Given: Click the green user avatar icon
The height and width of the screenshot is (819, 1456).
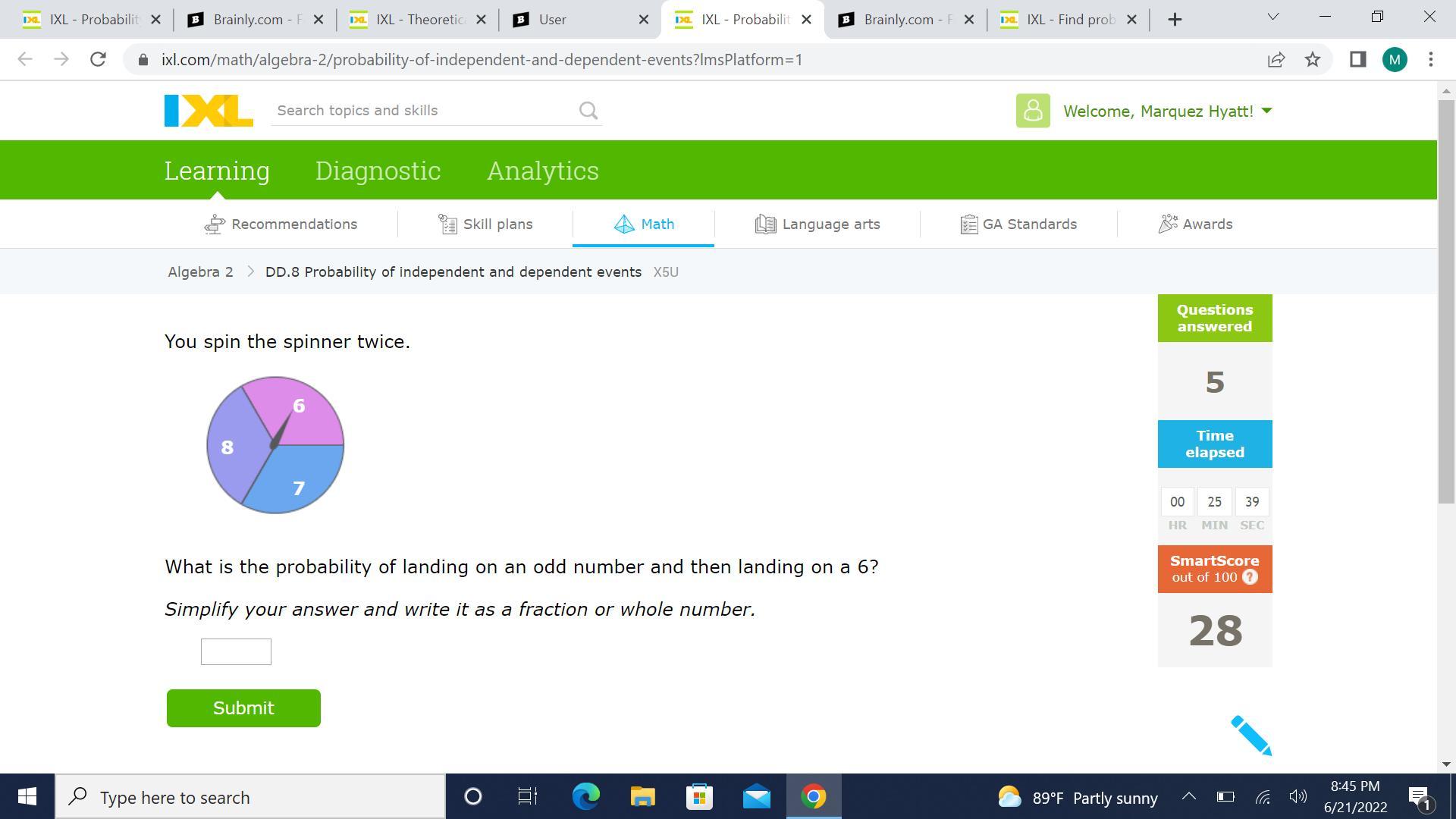Looking at the screenshot, I should [1033, 111].
